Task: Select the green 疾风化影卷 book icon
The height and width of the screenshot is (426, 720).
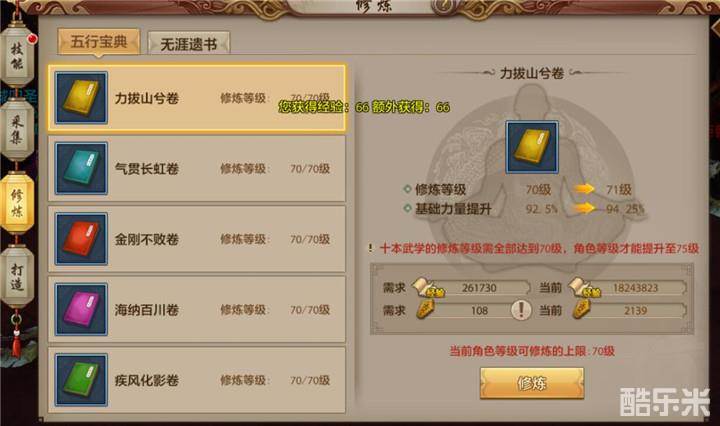Action: click(x=81, y=380)
